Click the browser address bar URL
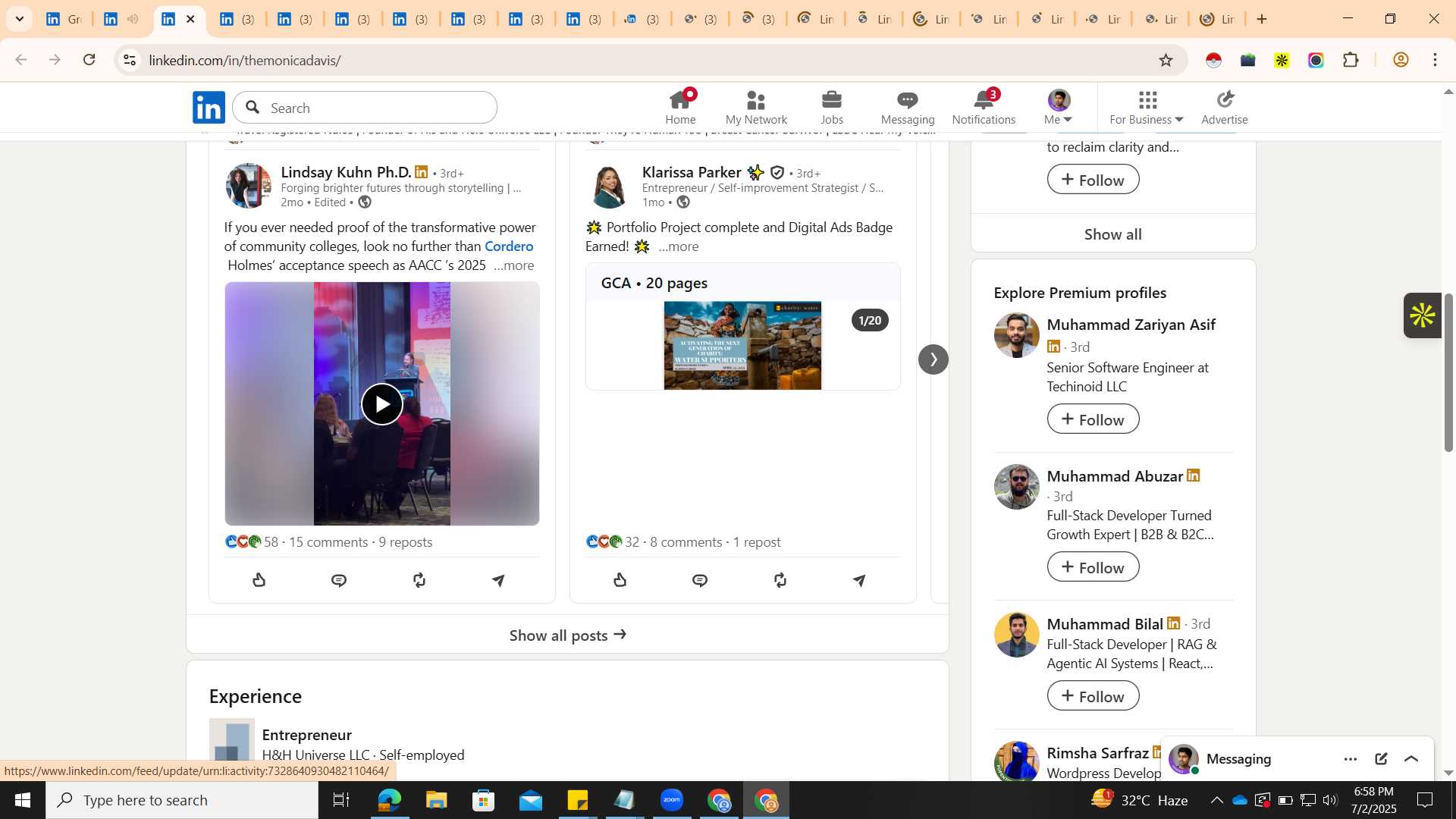 pyautogui.click(x=245, y=60)
